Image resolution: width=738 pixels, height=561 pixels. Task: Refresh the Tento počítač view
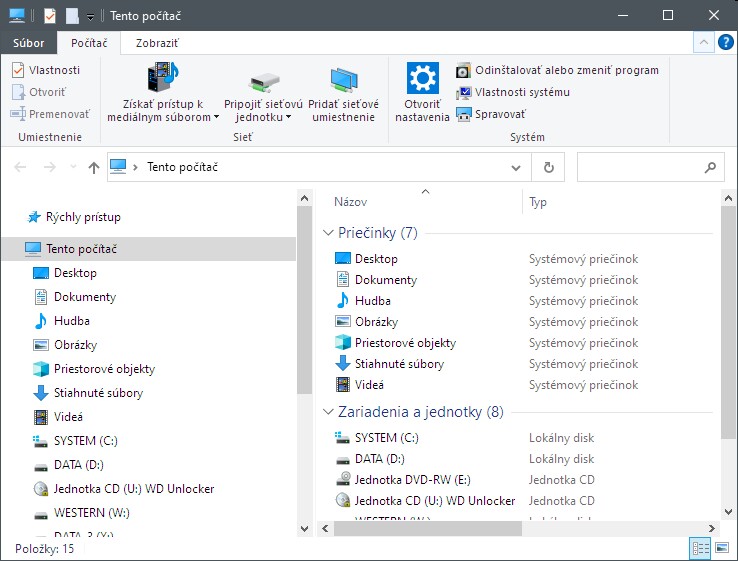(x=548, y=167)
